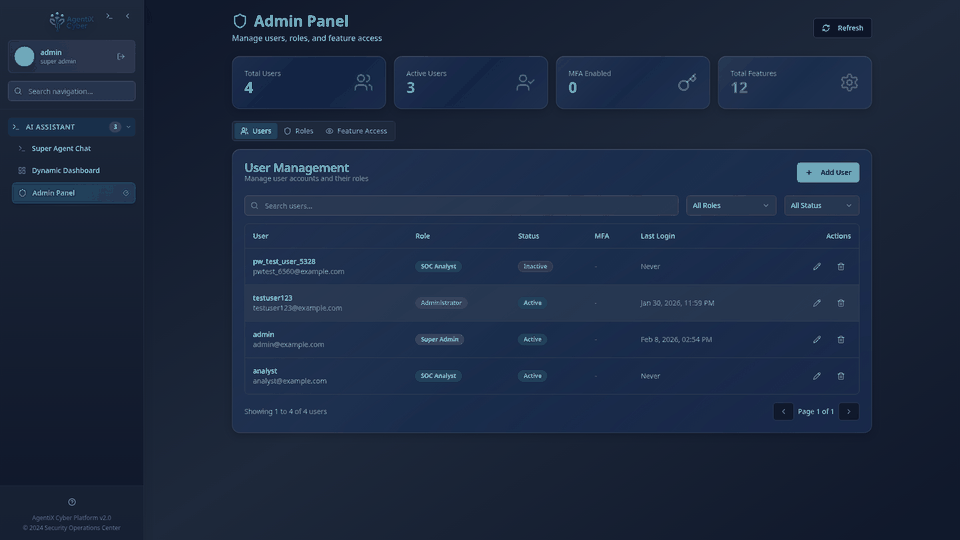Click the Showing 1 to 4 of 4 users text
Screen dimensions: 960x540
pyautogui.click(x=285, y=411)
